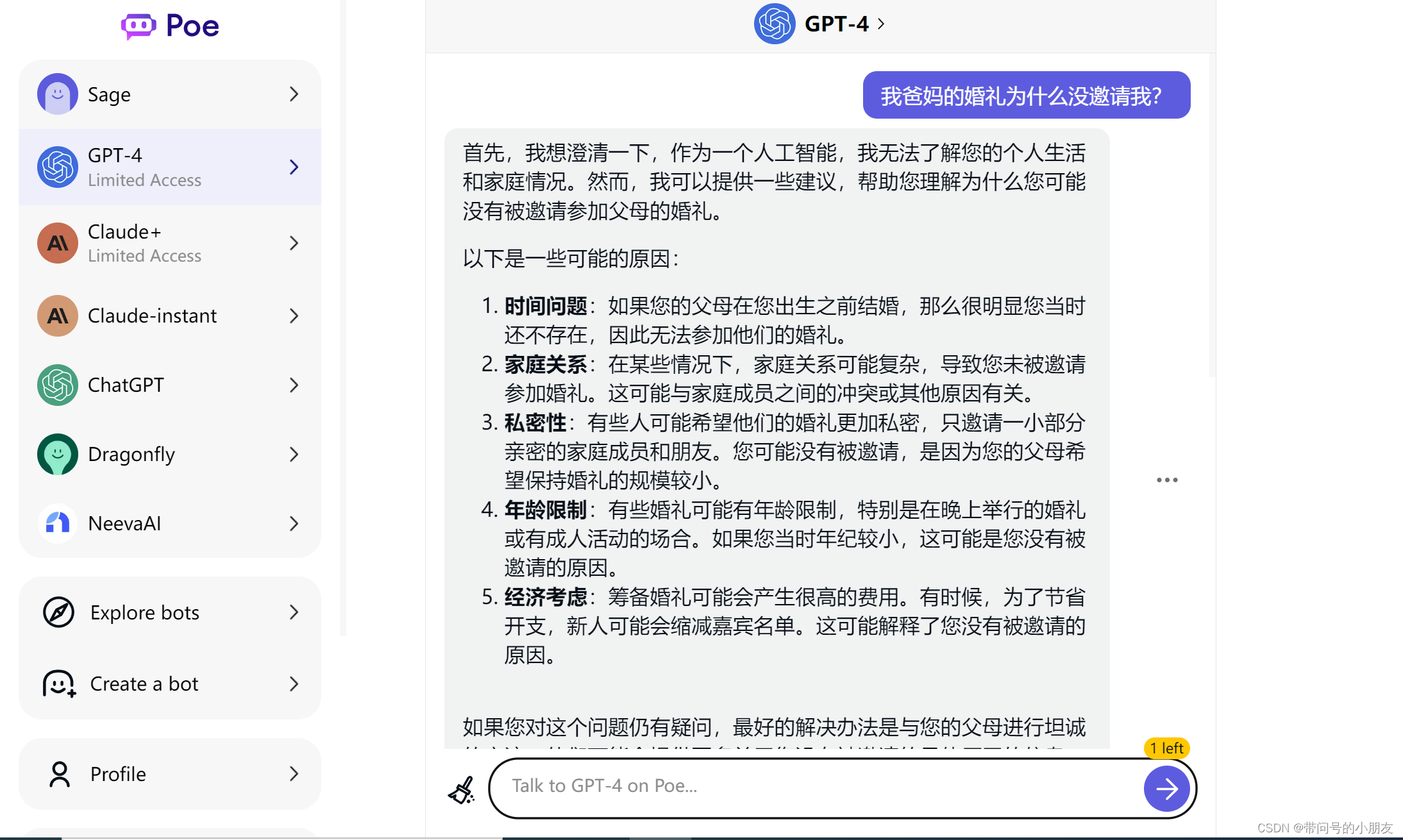This screenshot has height=840, width=1403.
Task: Click the bold '家庭关系' list heading
Action: tap(546, 364)
